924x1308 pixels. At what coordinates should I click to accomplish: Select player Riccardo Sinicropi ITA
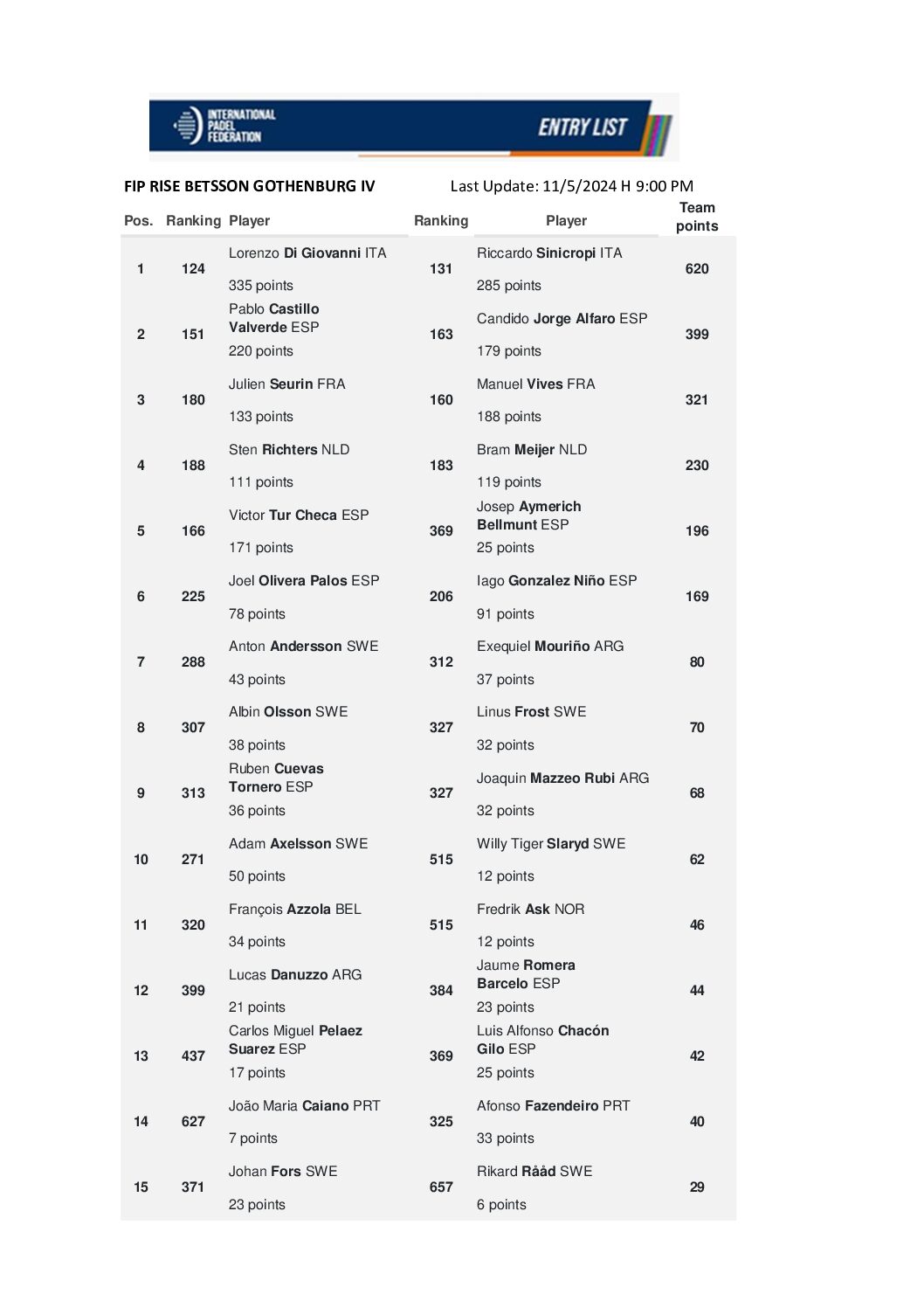549,253
